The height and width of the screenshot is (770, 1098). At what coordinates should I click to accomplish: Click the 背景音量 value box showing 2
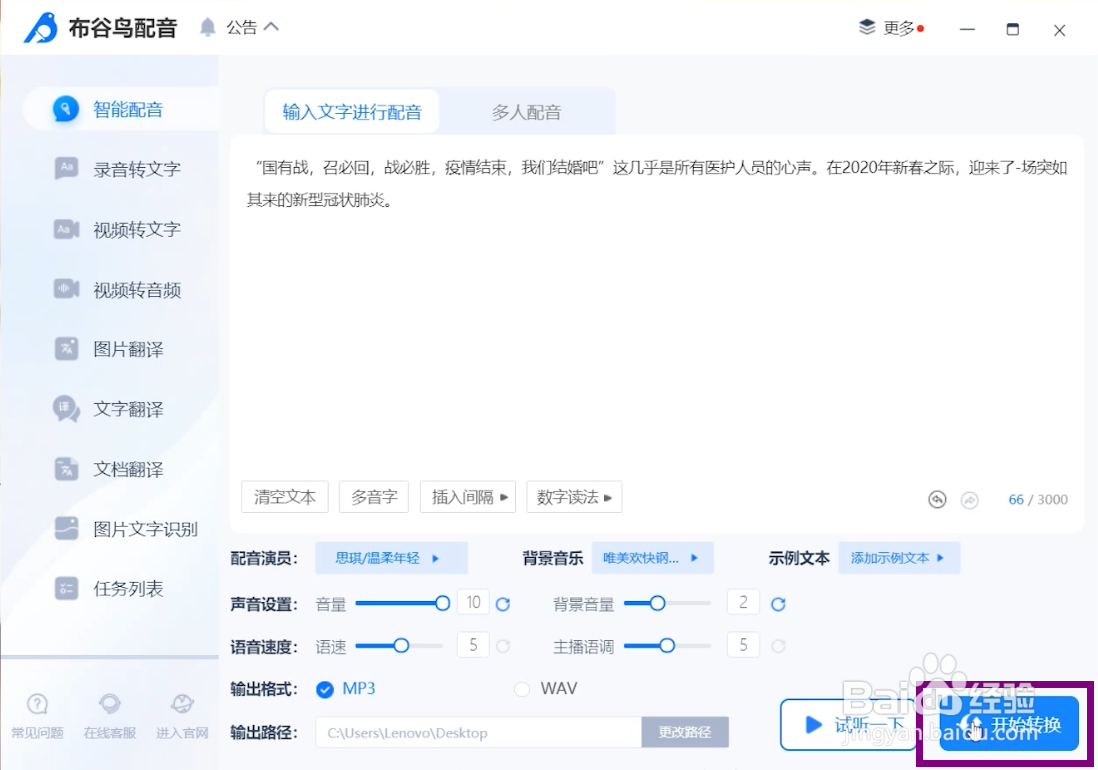pyautogui.click(x=744, y=602)
